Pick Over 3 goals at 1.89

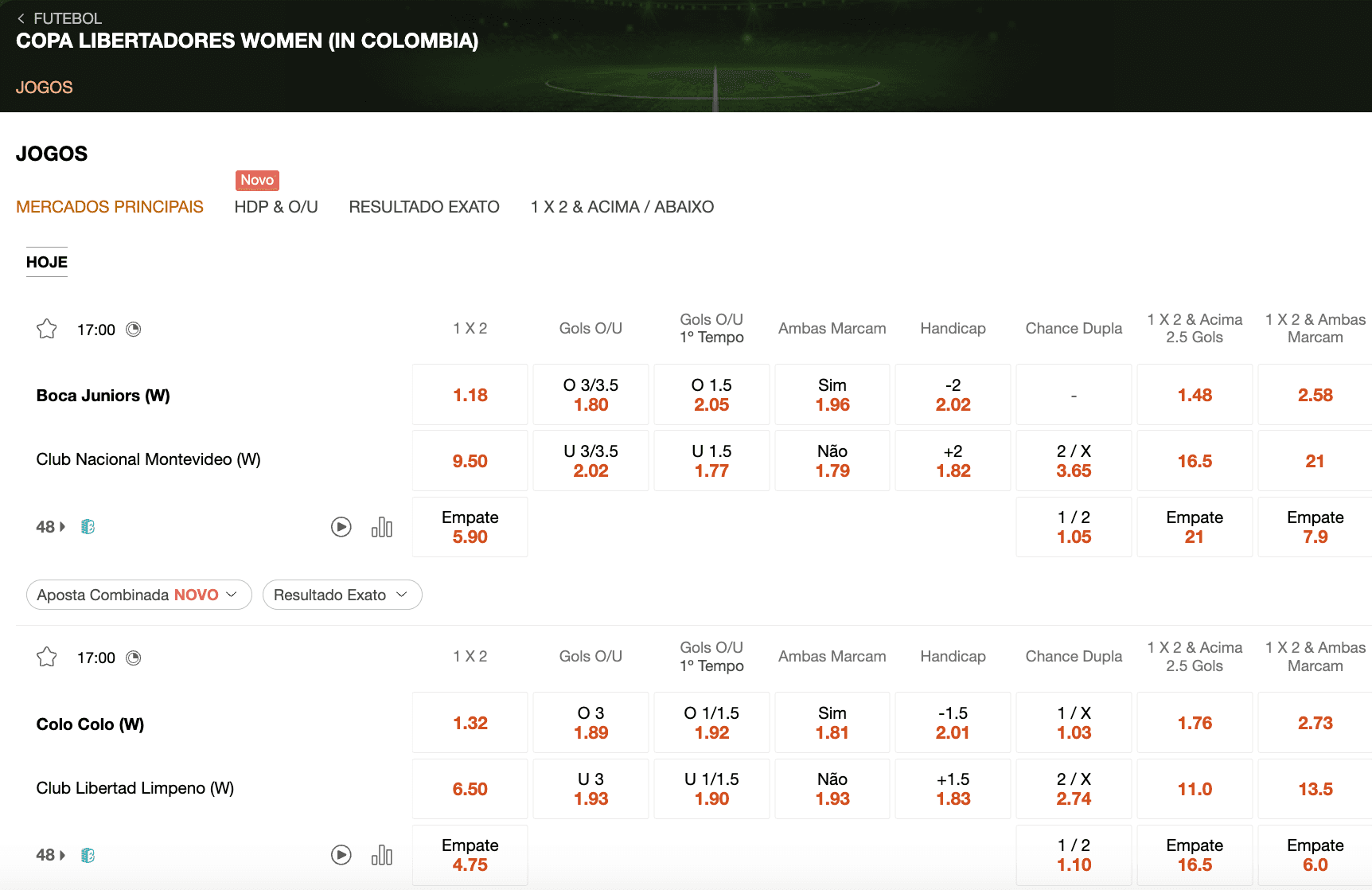pos(591,723)
